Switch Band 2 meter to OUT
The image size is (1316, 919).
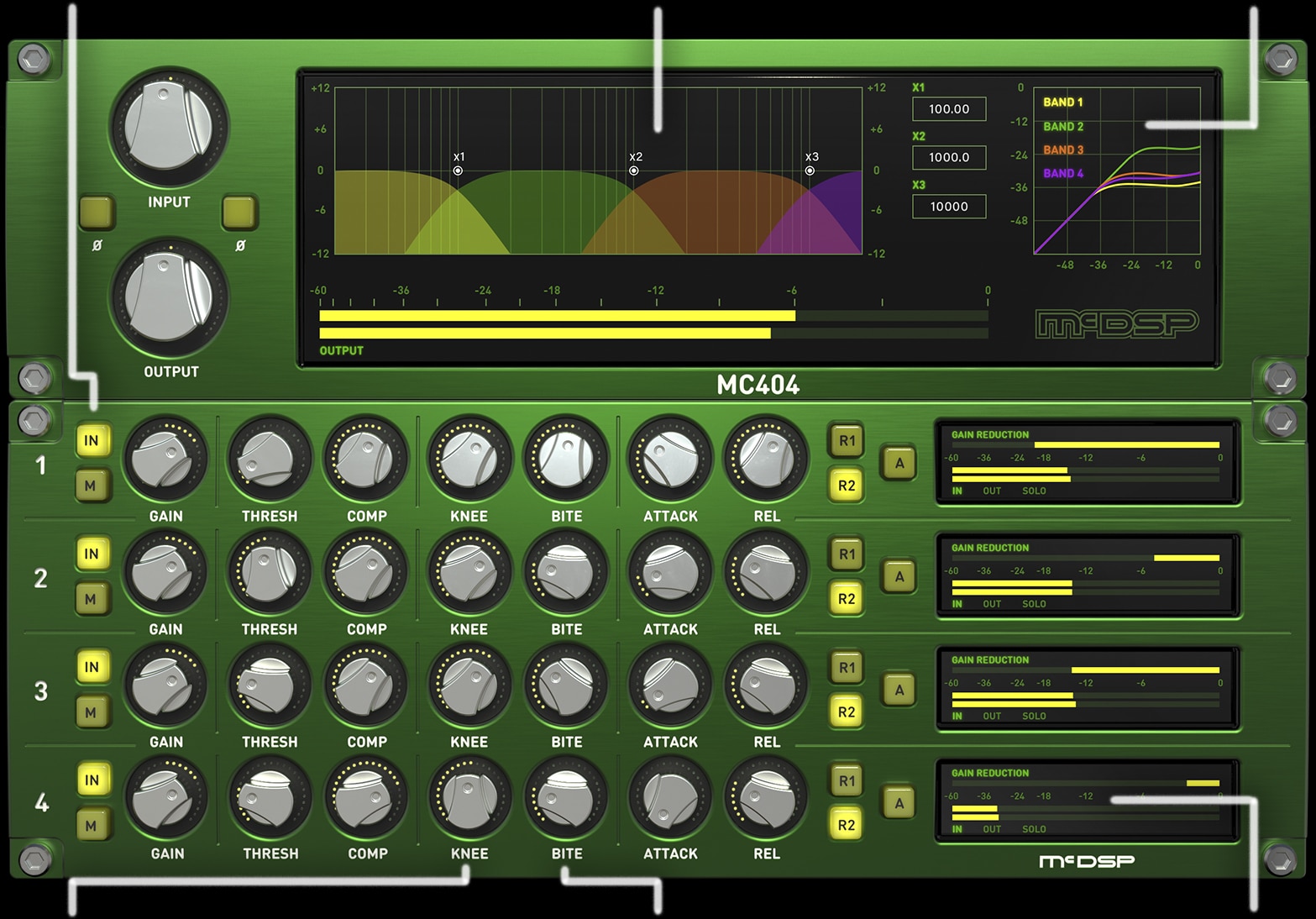992,604
